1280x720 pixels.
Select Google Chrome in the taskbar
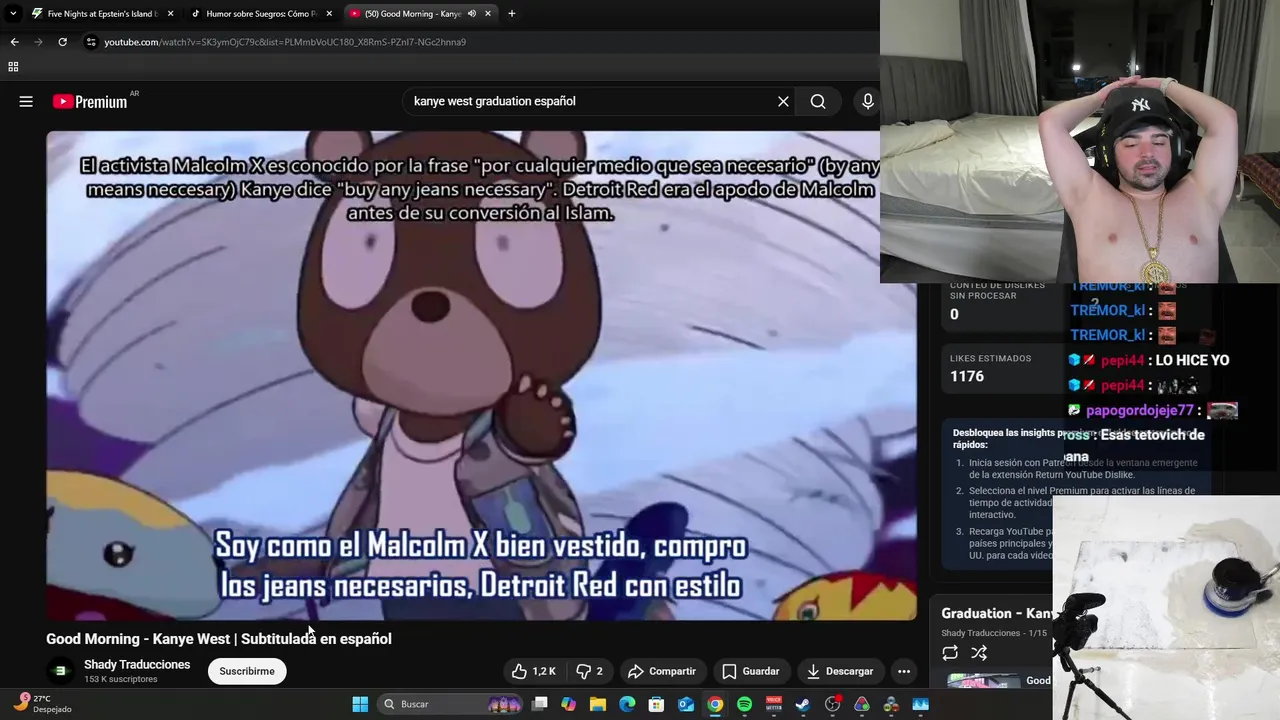tap(715, 704)
